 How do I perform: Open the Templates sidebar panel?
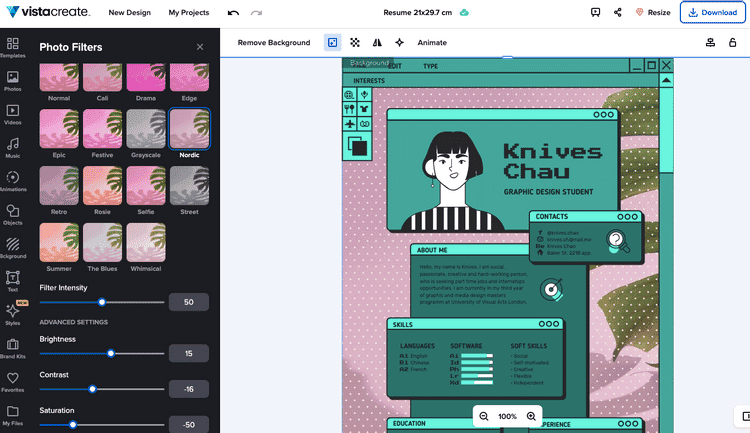pyautogui.click(x=13, y=48)
